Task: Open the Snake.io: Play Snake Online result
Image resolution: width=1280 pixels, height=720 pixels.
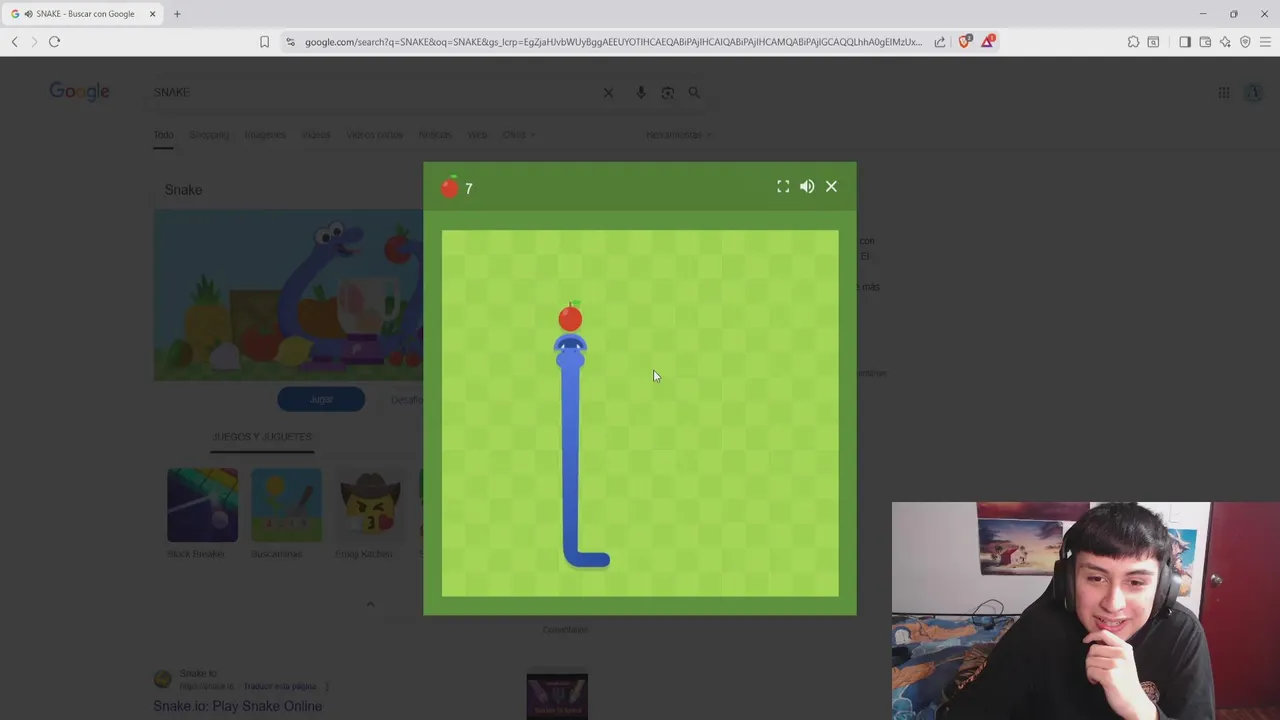Action: tap(238, 706)
